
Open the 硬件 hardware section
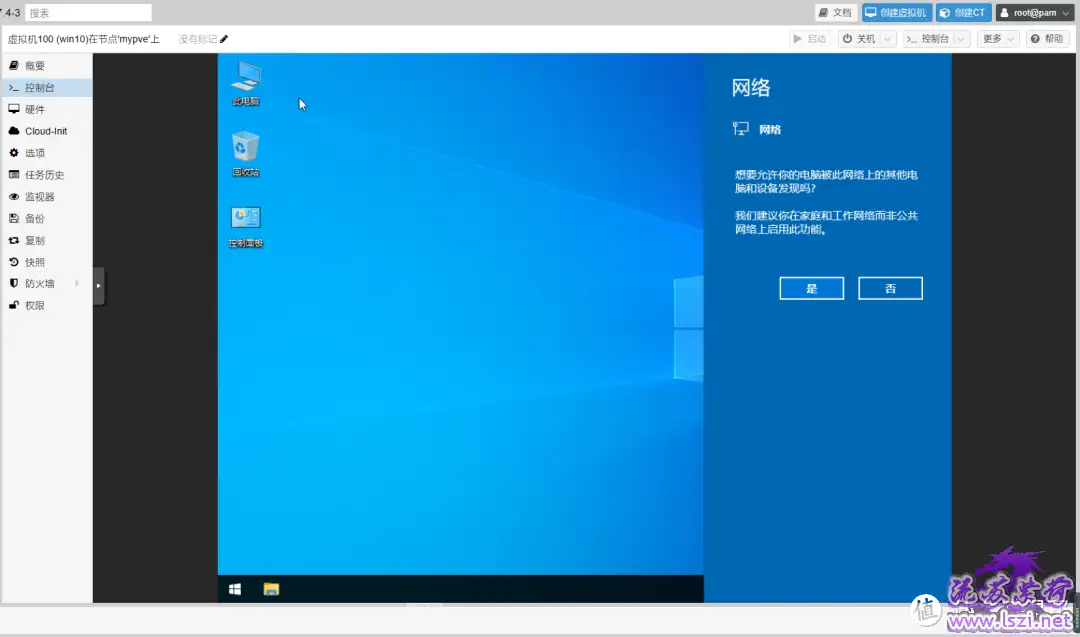[47, 109]
